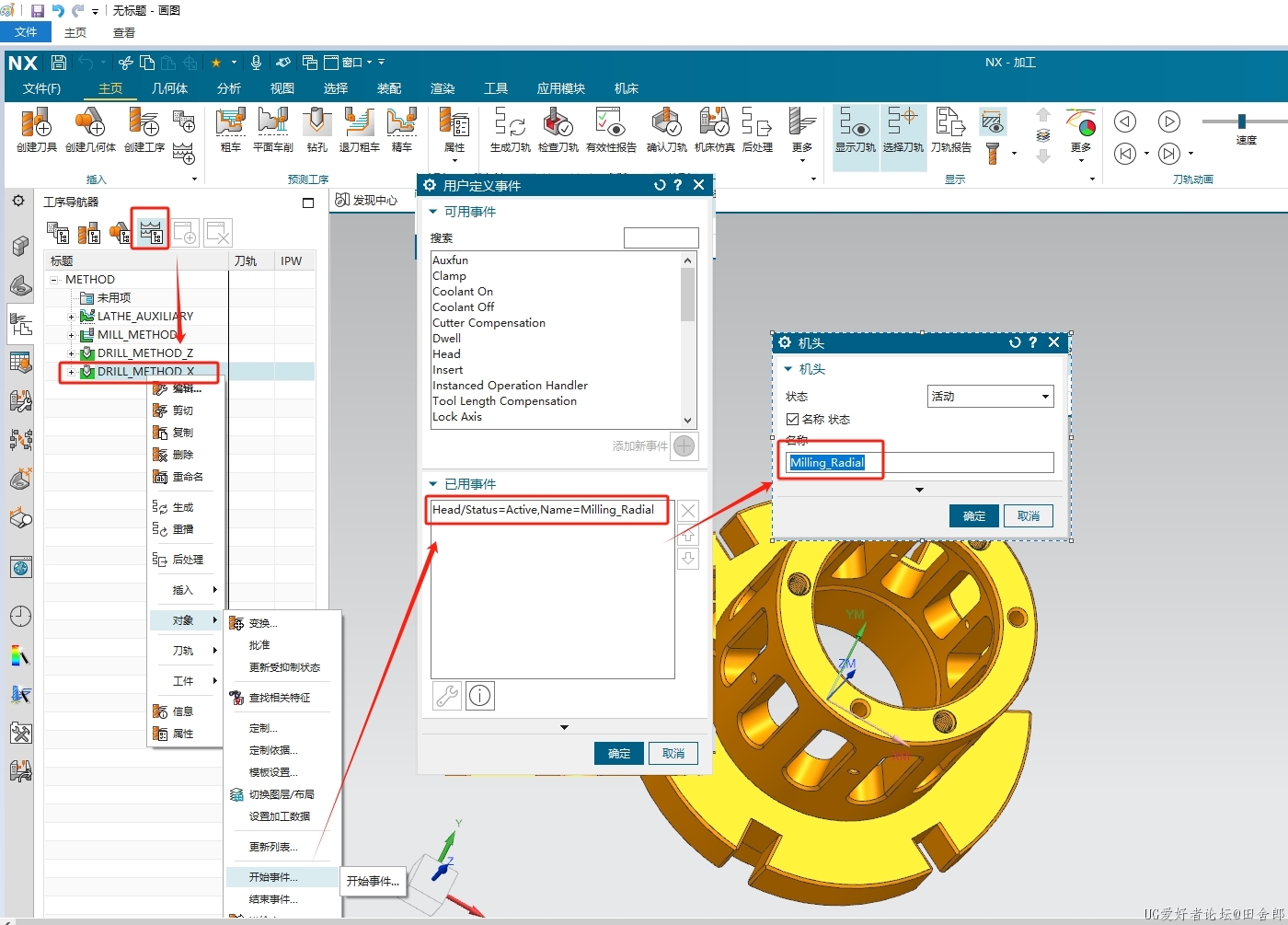Toggle the 名称 状态 checkbox
1288x925 pixels.
click(792, 419)
